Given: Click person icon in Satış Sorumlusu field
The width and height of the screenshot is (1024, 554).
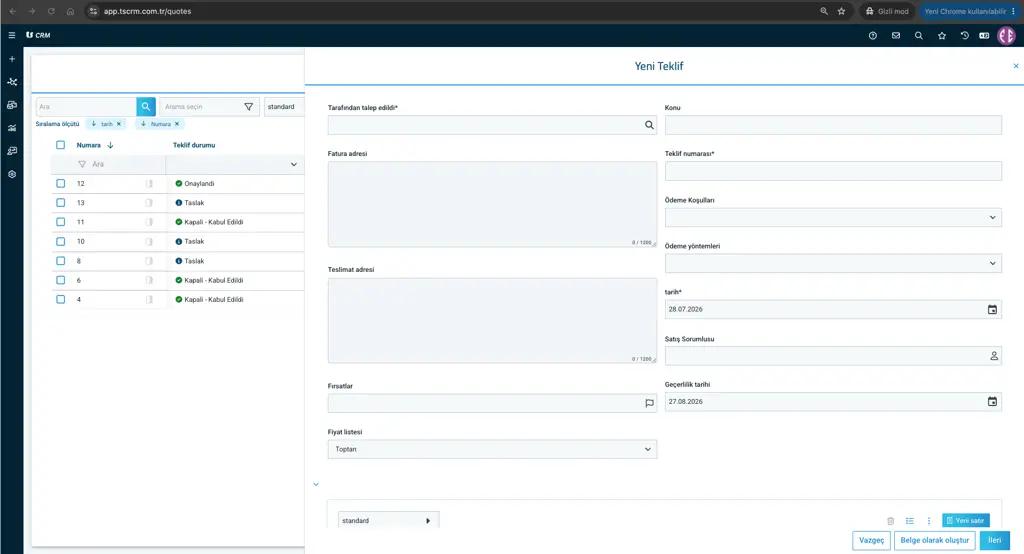Looking at the screenshot, I should click(994, 356).
